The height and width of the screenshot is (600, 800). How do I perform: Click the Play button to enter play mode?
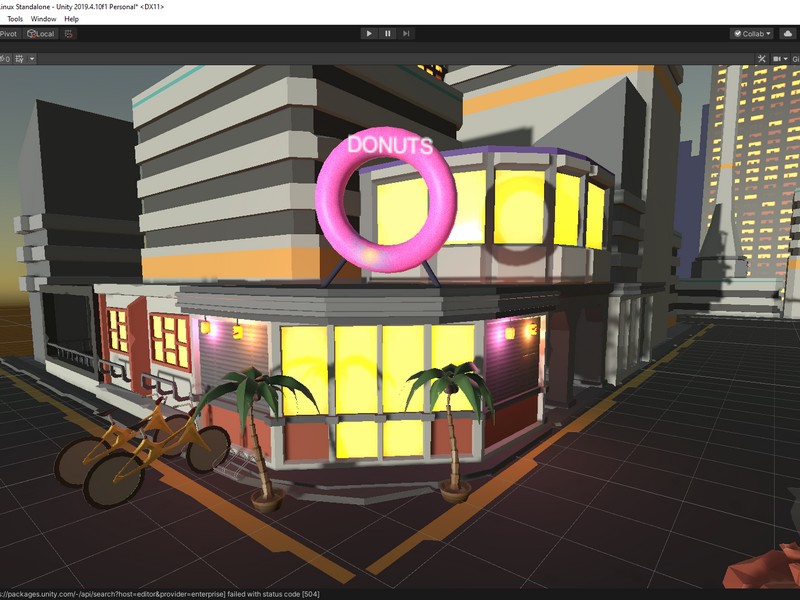point(370,31)
